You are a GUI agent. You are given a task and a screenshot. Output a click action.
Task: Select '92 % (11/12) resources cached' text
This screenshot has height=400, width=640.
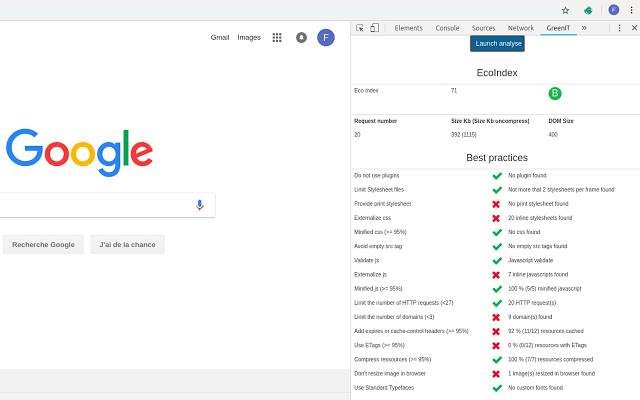pos(546,331)
